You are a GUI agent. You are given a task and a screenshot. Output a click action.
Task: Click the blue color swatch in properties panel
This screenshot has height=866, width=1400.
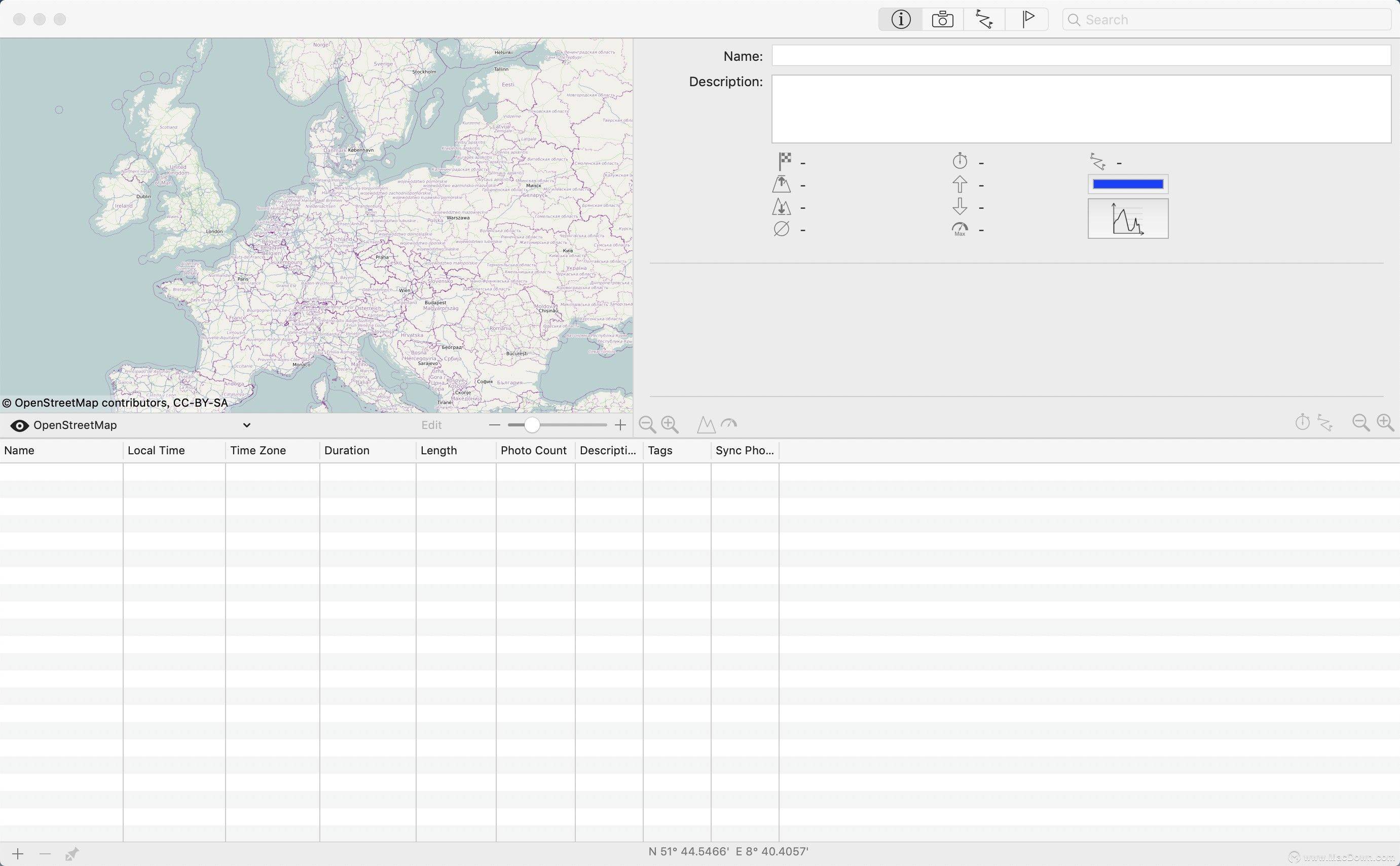pos(1128,184)
